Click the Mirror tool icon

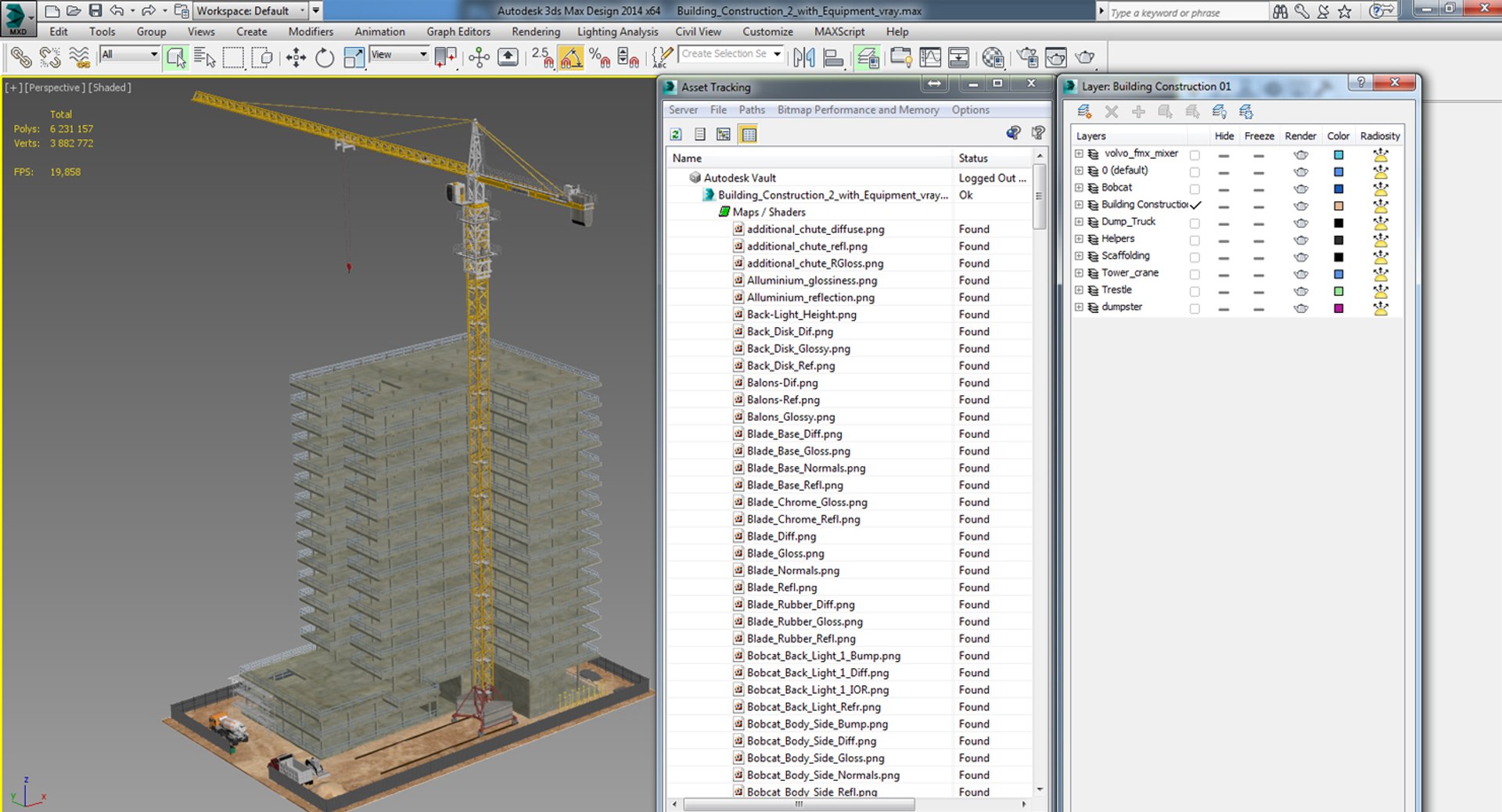tap(804, 57)
